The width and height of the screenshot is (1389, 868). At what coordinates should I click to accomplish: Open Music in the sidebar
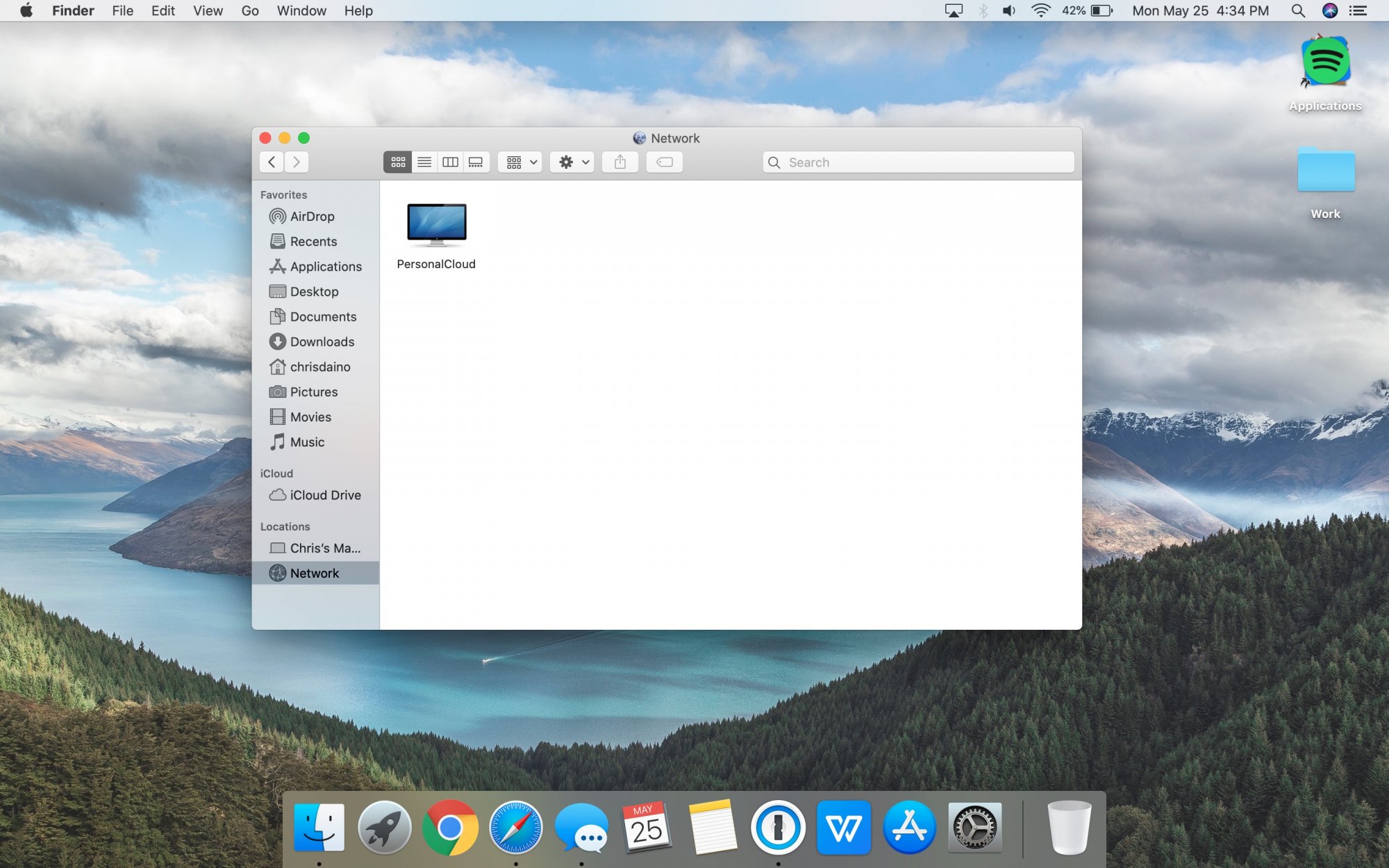[315, 442]
